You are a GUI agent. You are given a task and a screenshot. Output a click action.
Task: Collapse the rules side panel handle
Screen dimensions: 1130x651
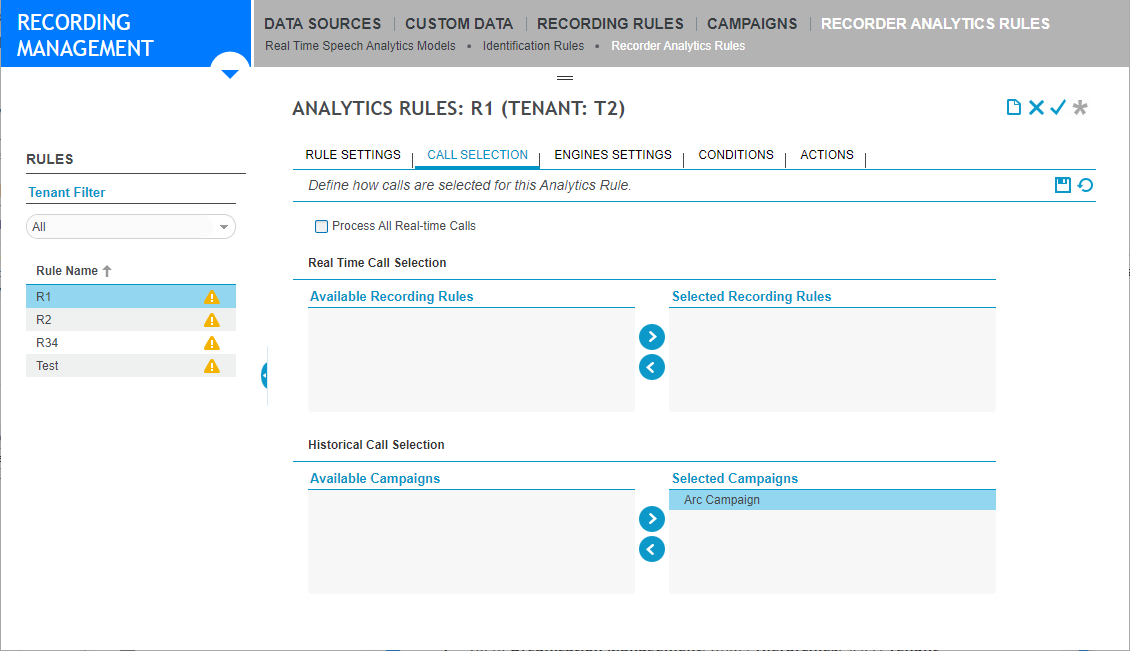pyautogui.click(x=264, y=375)
